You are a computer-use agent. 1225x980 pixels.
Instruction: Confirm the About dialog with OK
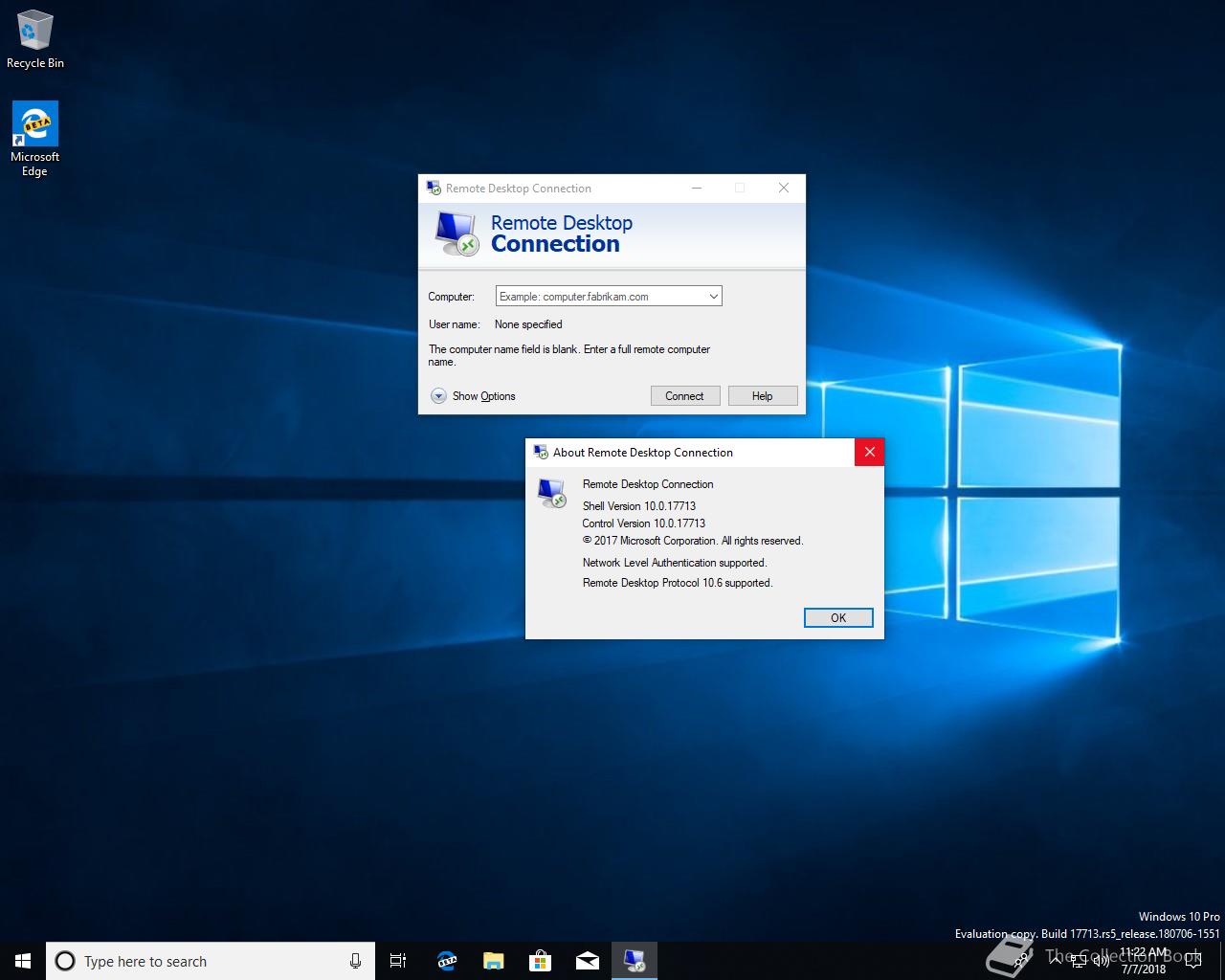click(x=838, y=618)
